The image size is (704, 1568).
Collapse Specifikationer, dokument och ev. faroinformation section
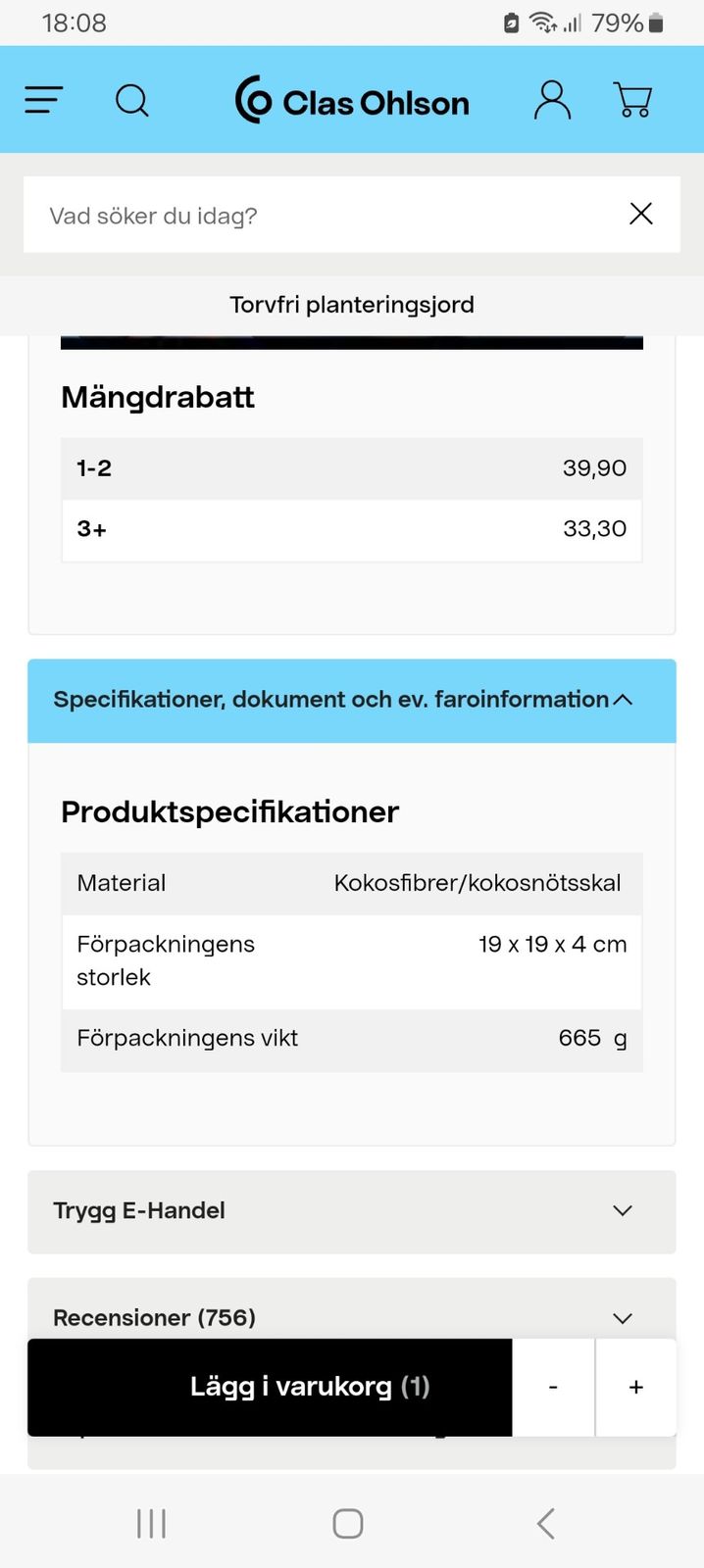[351, 700]
